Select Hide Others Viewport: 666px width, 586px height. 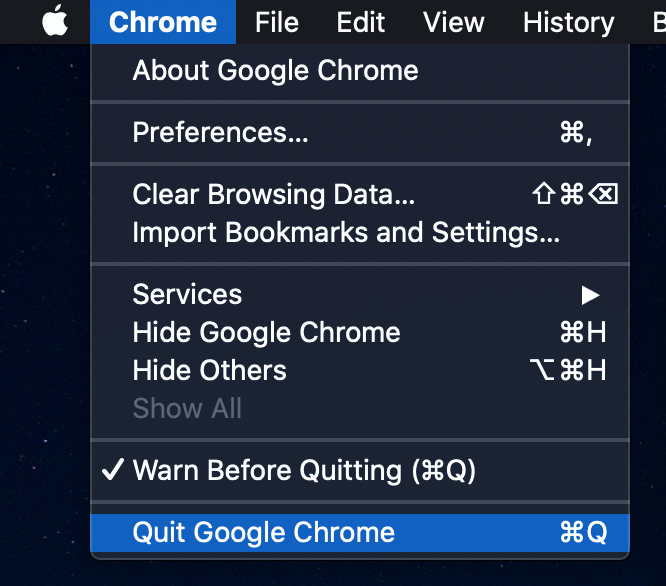click(360, 370)
